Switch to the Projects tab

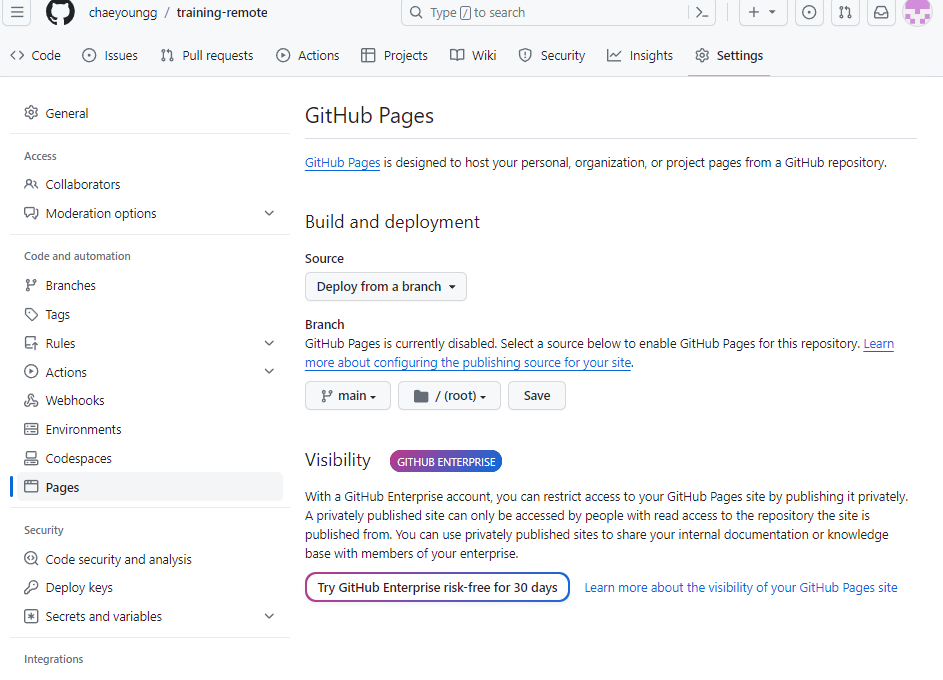click(394, 55)
